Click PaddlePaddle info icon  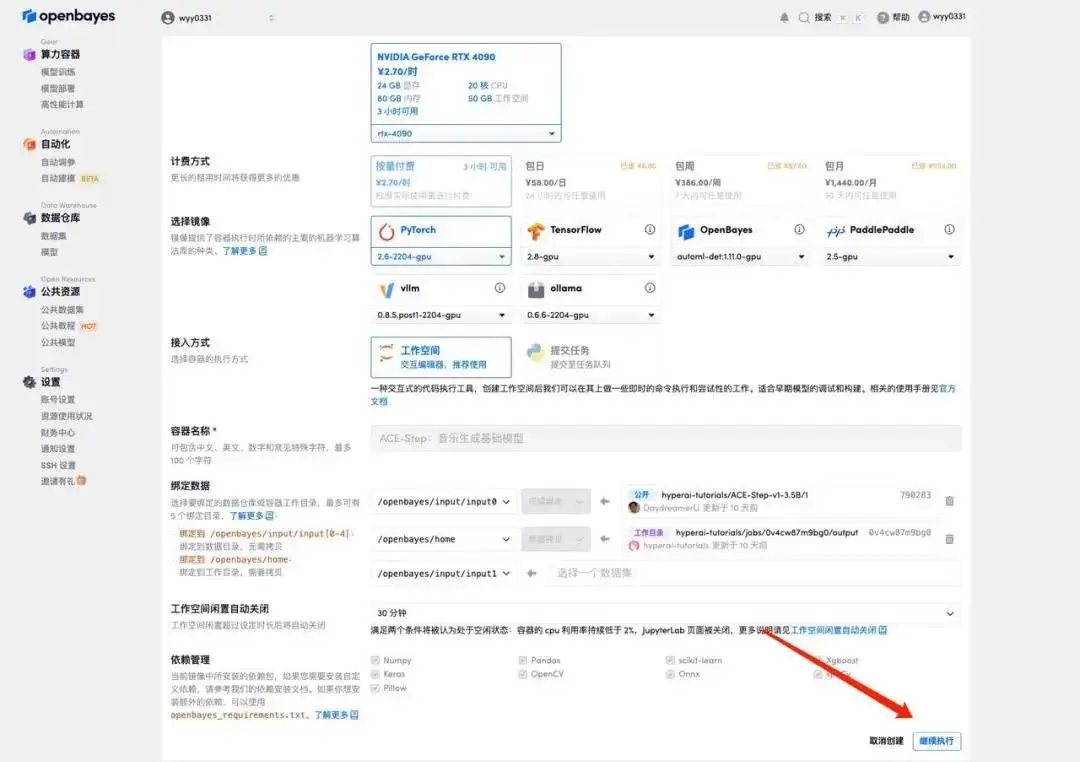(949, 229)
